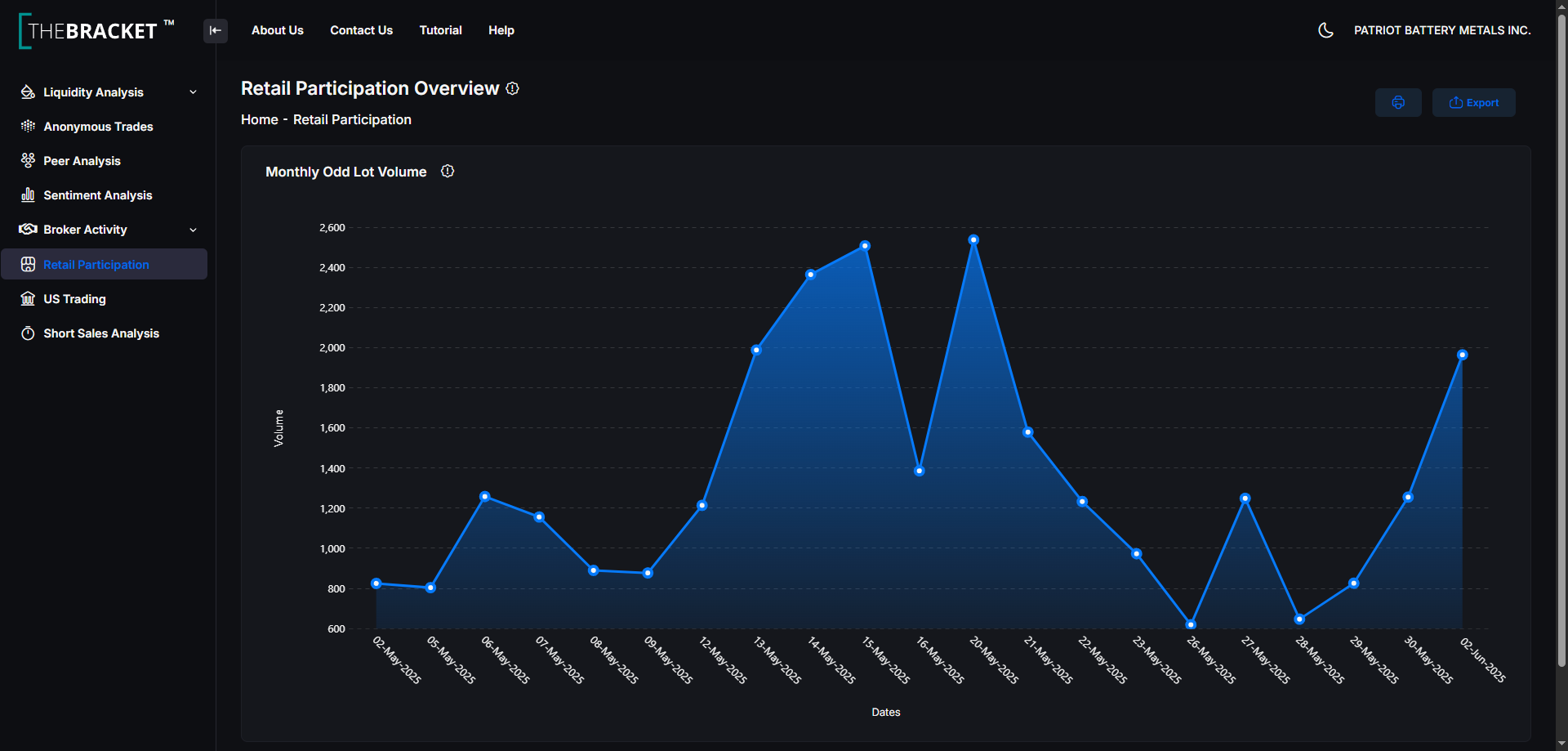
Task: Go to Sentiment Analysis page
Action: [97, 195]
